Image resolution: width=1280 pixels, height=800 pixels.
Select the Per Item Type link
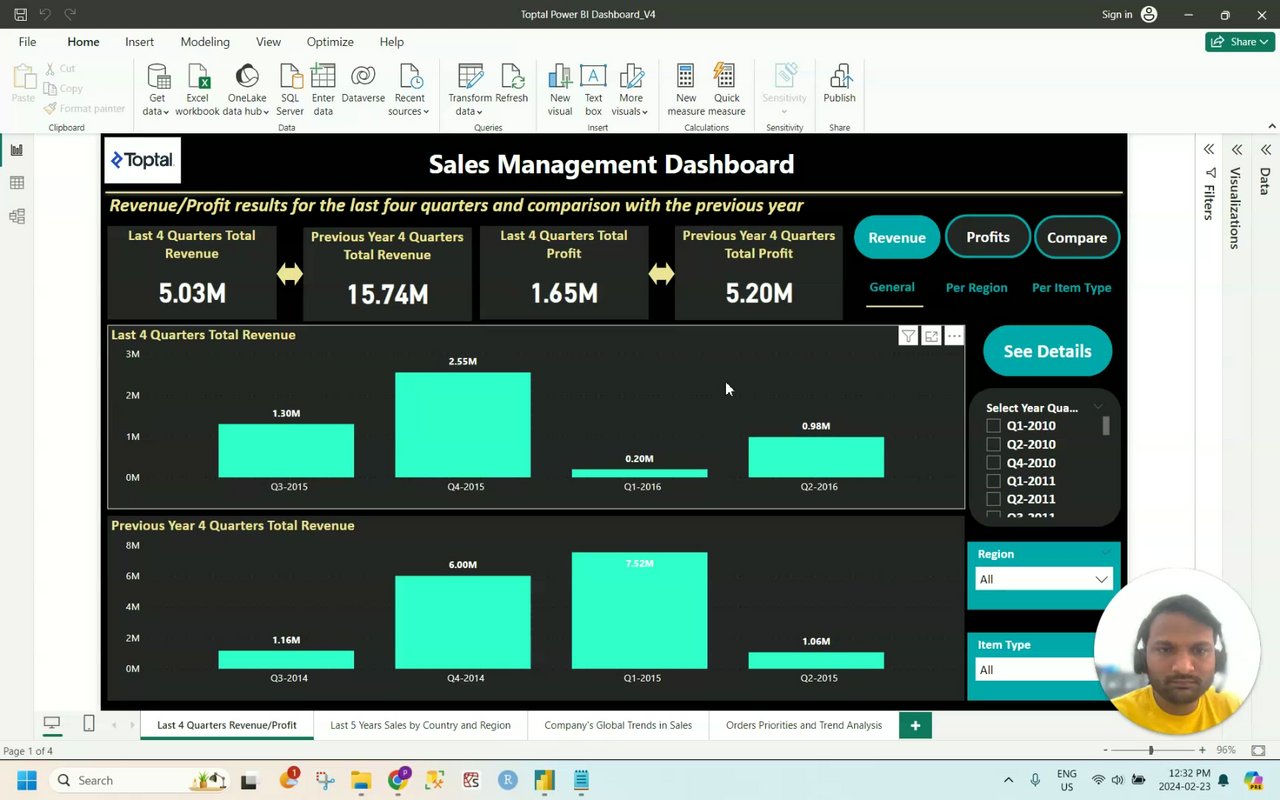coord(1071,288)
